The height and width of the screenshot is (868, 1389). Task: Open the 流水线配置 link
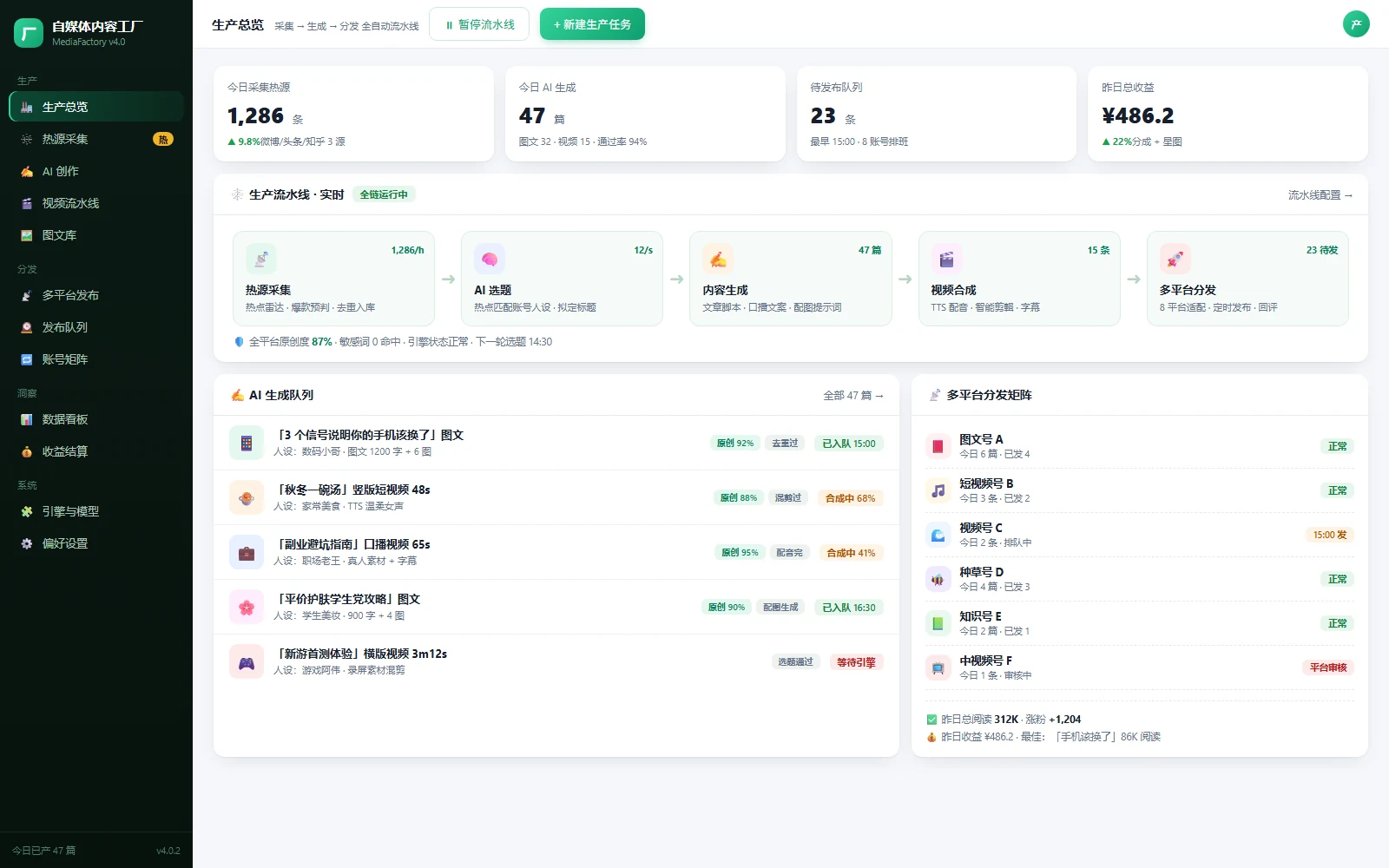click(1320, 195)
